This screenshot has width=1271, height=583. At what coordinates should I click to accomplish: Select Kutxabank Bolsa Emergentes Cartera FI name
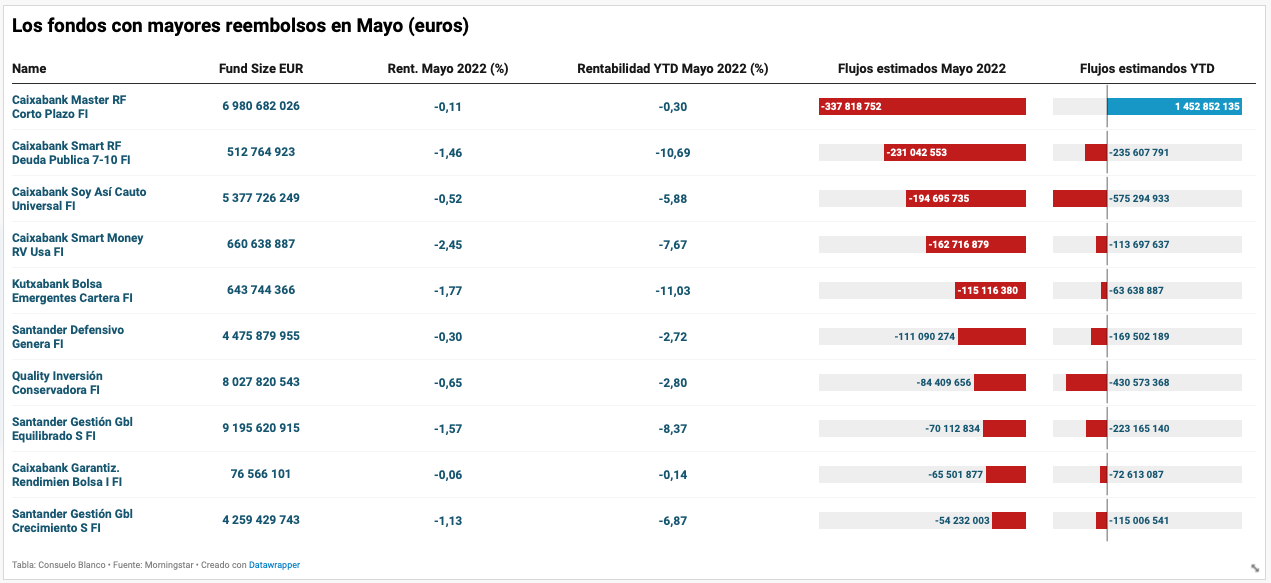(x=72, y=291)
